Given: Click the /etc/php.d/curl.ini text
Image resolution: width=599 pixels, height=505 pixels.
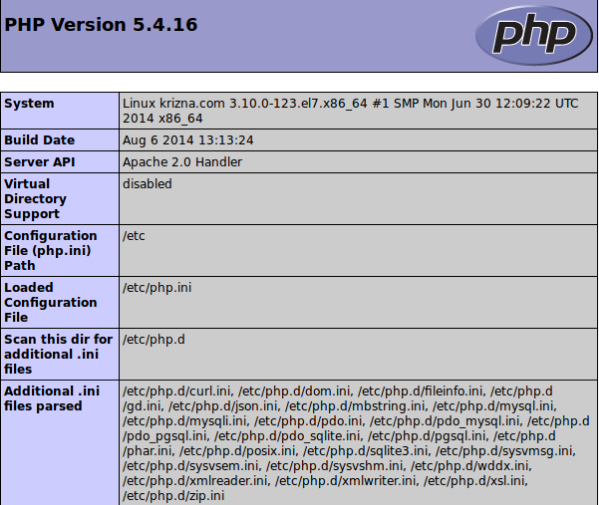Looking at the screenshot, I should click(x=177, y=391).
